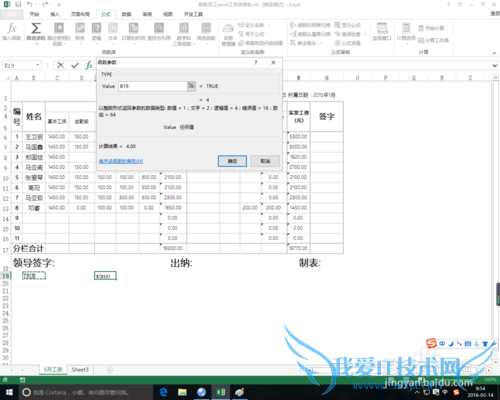Screen dimensions: 500x400
Task: Open Microsoft Edge from the taskbar
Action: coord(163,392)
